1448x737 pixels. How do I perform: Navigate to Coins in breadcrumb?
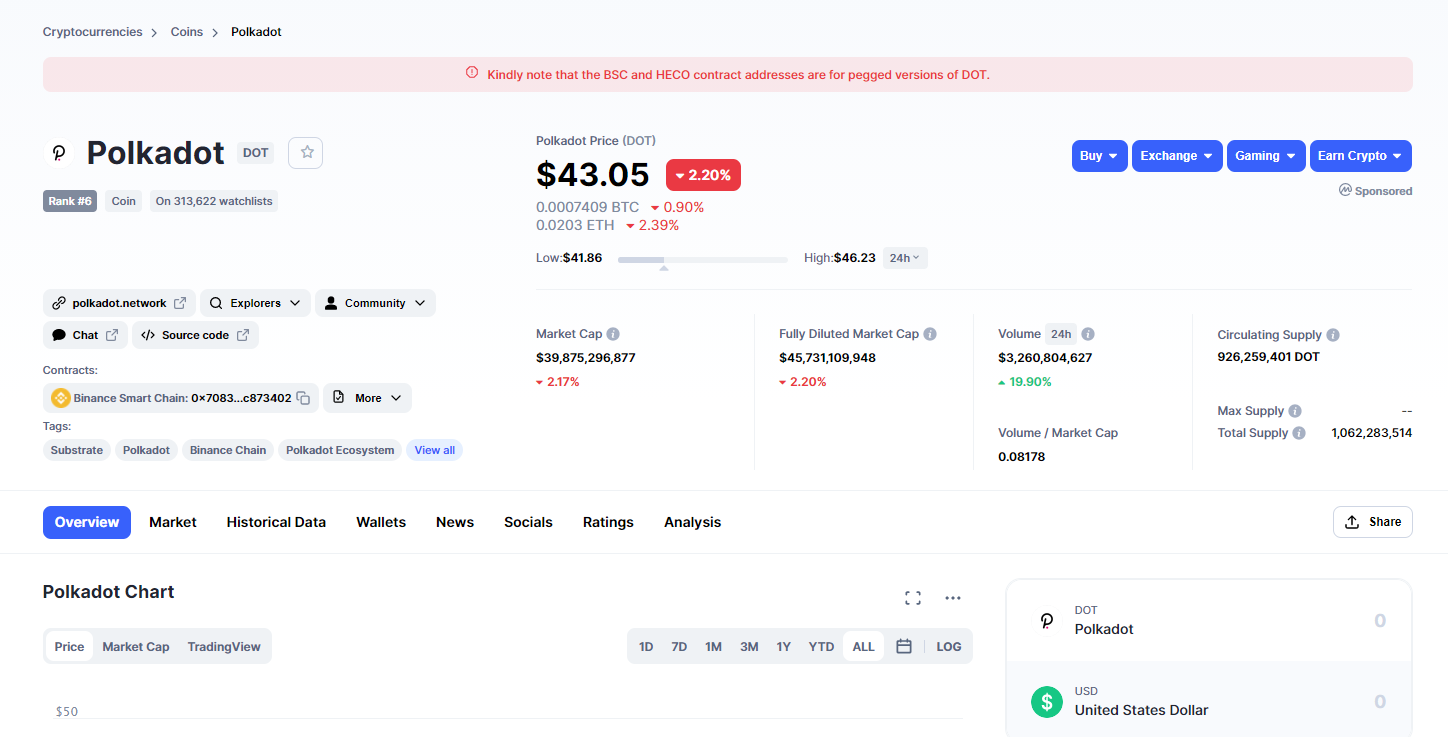coord(187,32)
